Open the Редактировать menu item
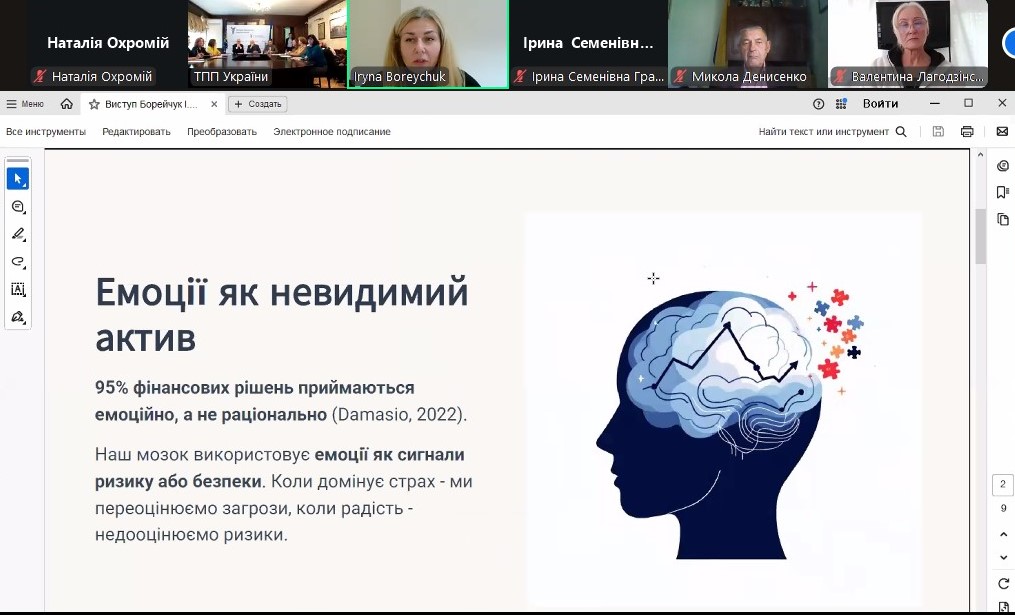This screenshot has width=1015, height=615. 136,132
